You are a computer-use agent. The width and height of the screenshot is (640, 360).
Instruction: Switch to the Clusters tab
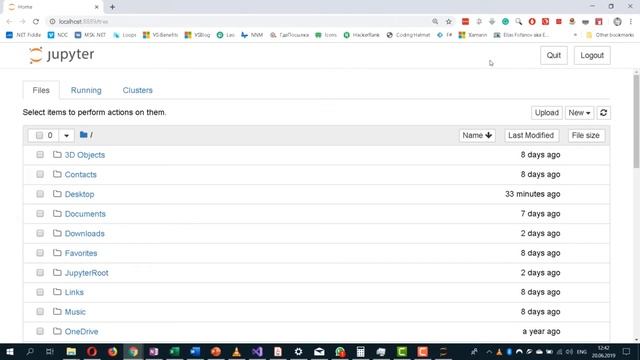coord(138,90)
